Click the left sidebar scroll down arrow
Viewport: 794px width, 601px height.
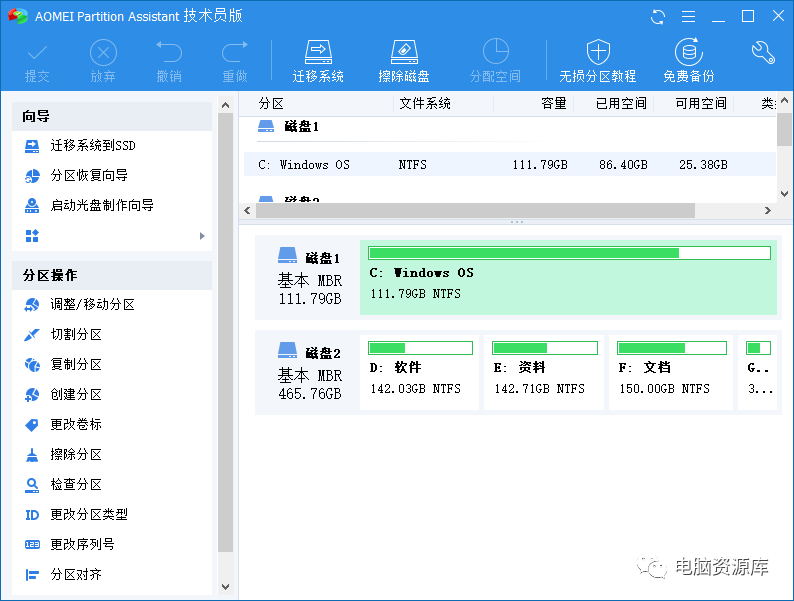coord(225,587)
